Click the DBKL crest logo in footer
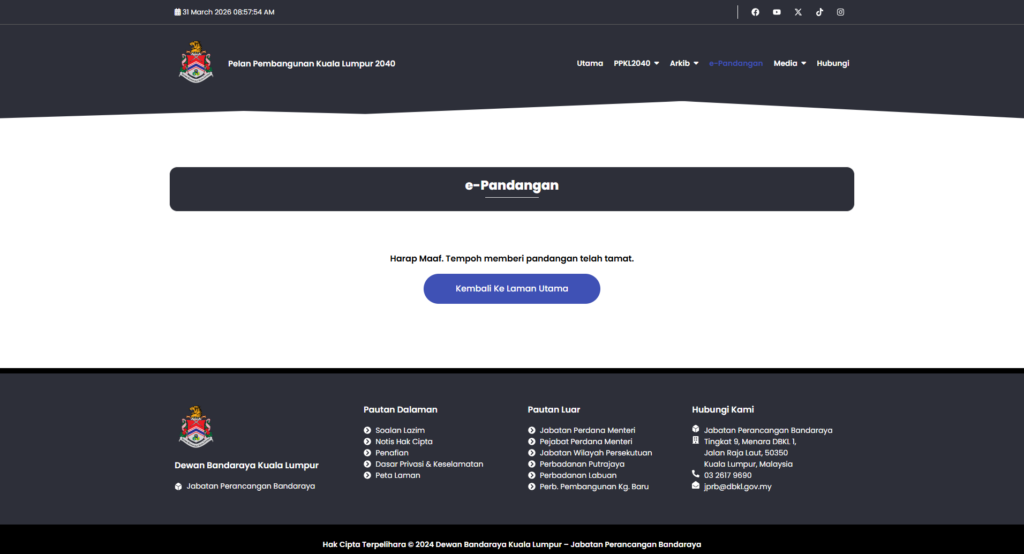This screenshot has height=554, width=1024. pos(196,427)
